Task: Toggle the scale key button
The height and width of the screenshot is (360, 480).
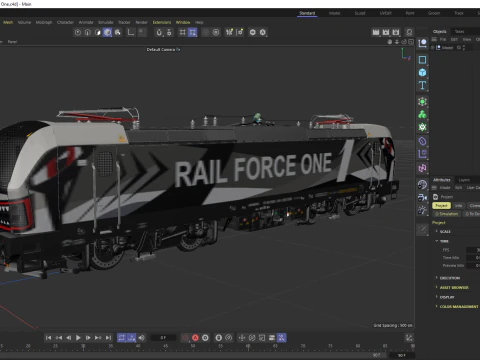Action: pos(262,338)
